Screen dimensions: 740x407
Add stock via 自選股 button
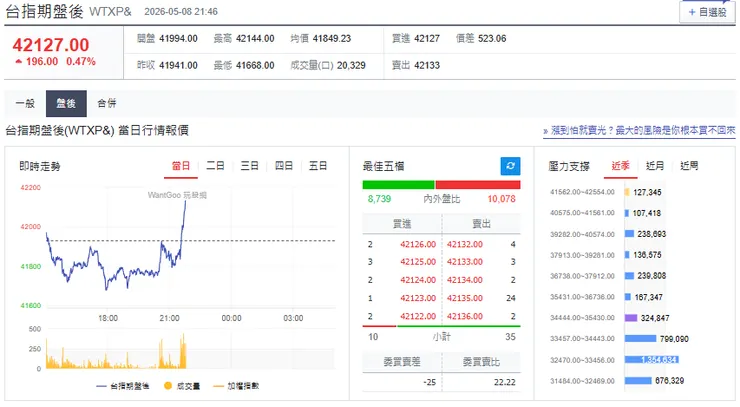tap(707, 12)
